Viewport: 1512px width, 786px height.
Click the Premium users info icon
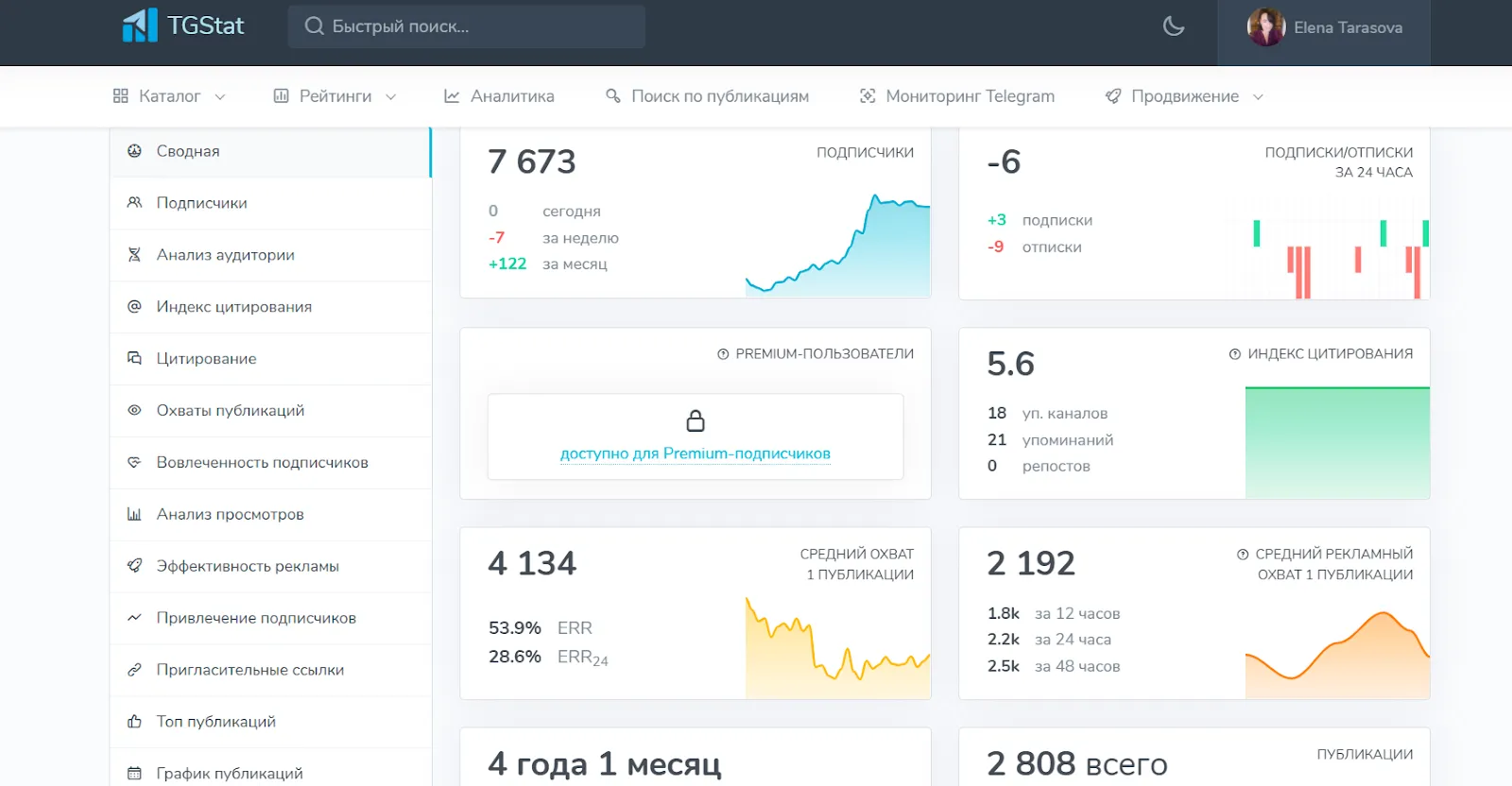click(x=723, y=354)
